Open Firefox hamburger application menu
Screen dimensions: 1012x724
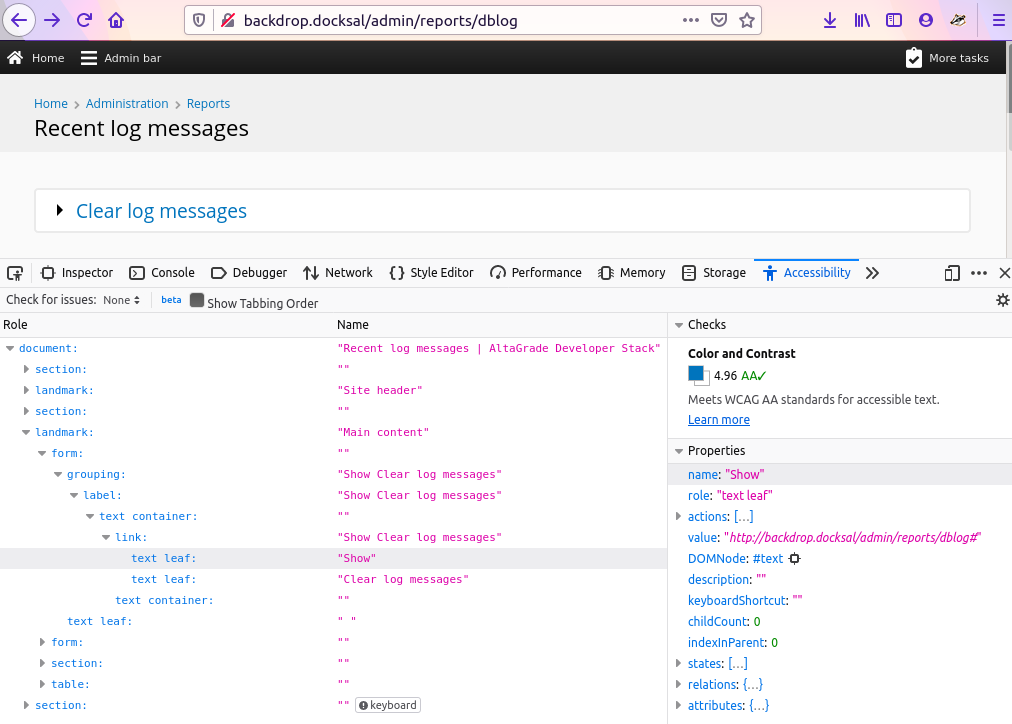coord(998,21)
